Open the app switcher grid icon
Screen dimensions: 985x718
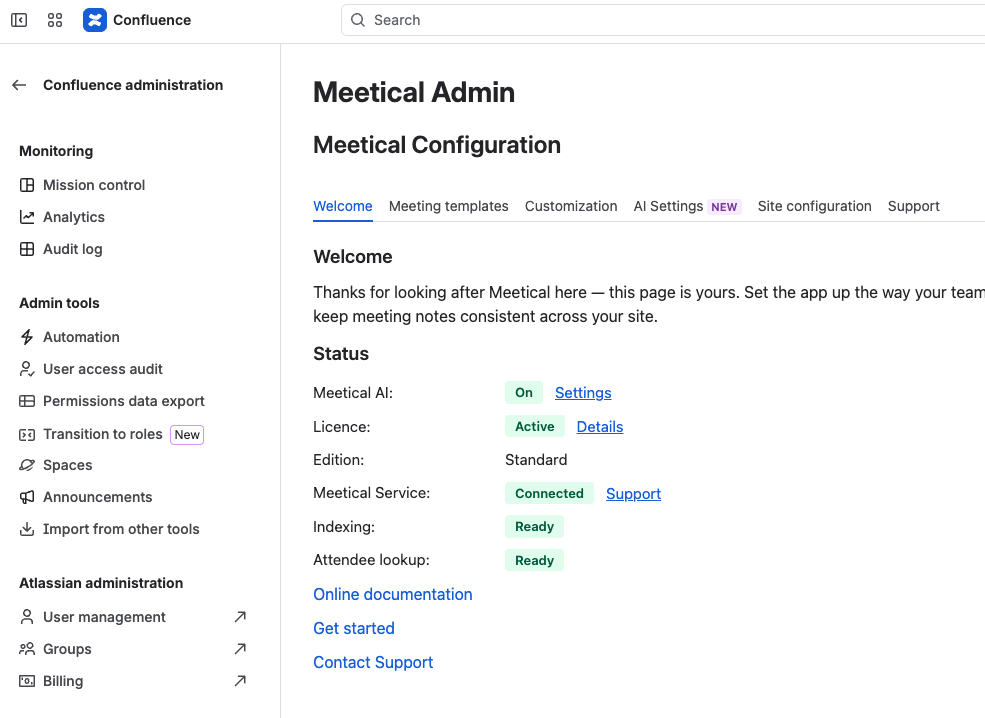[55, 20]
